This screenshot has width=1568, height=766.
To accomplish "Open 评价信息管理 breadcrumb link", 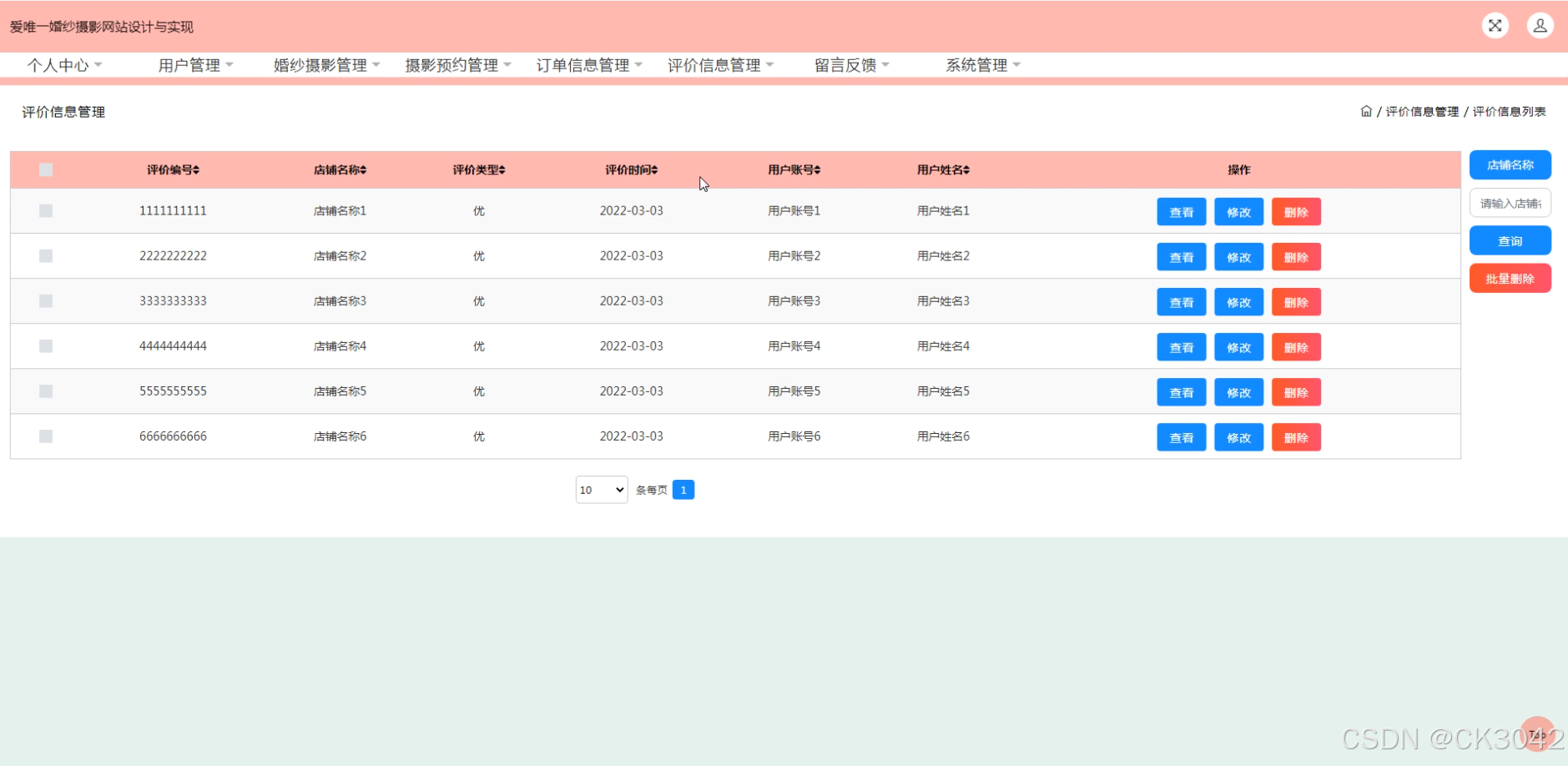I will (x=1422, y=112).
